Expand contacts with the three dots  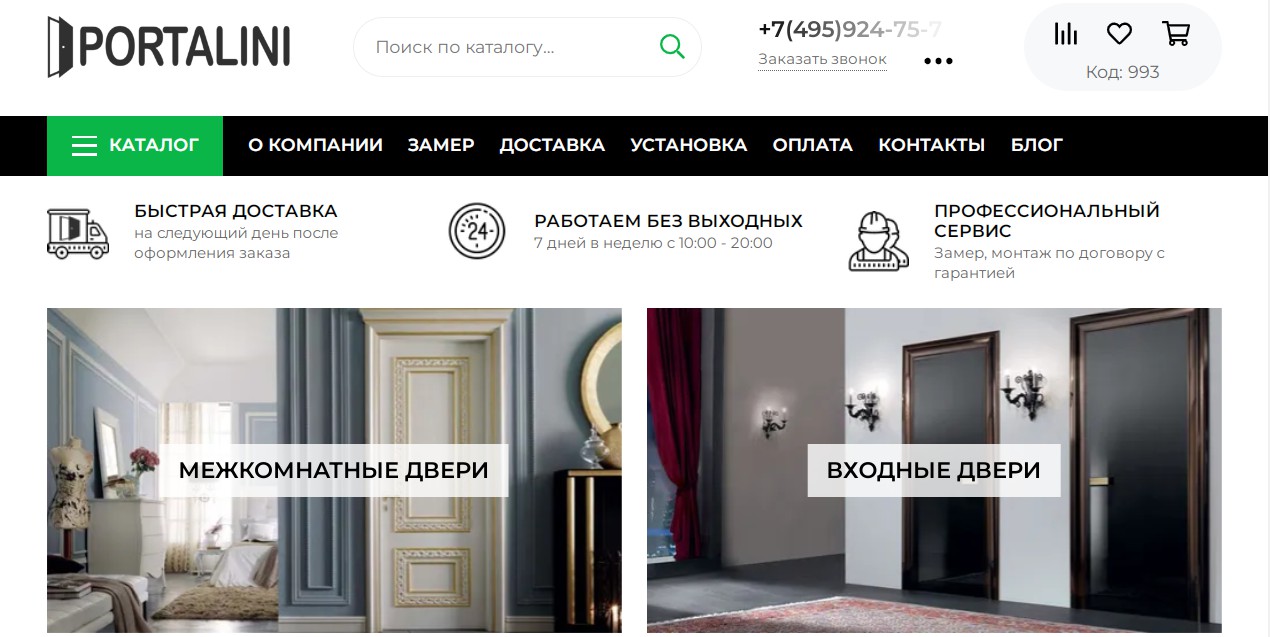click(938, 61)
